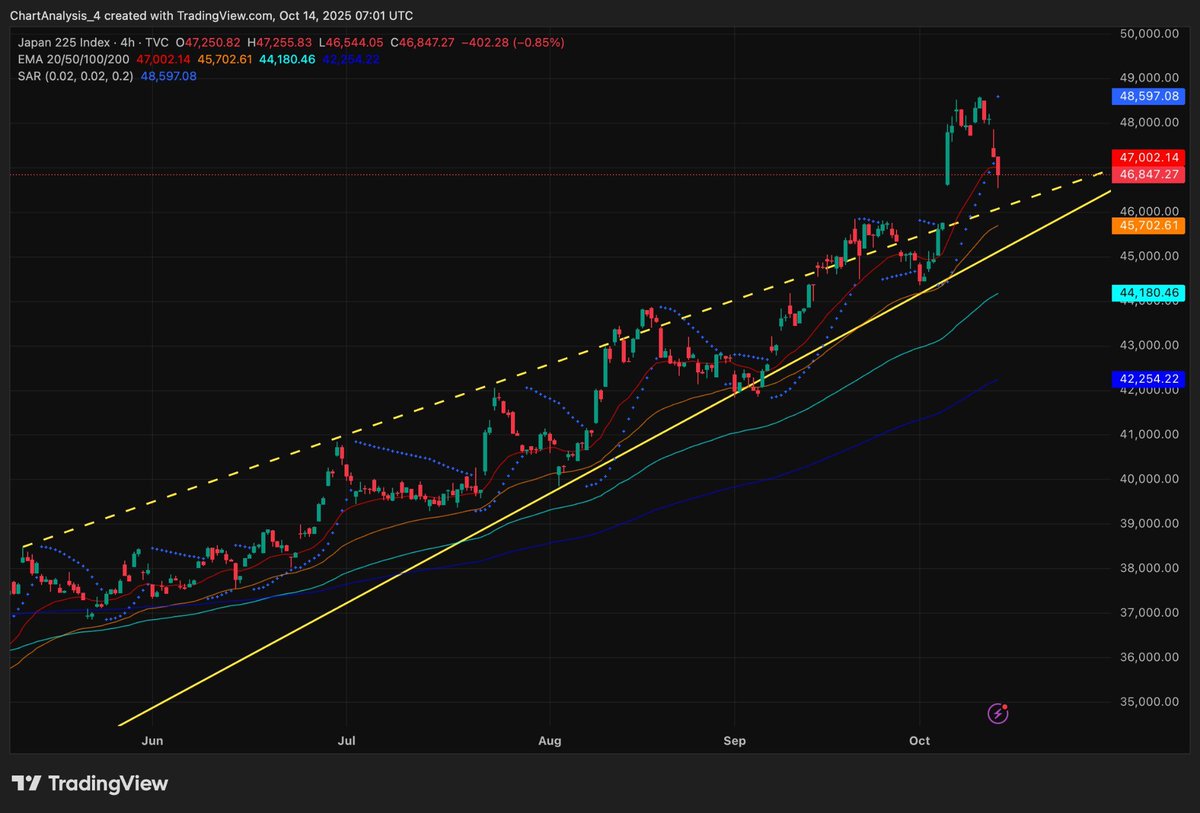Select the red 47,002.14 EMA 20 label
This screenshot has height=813, width=1200.
(x=1147, y=157)
